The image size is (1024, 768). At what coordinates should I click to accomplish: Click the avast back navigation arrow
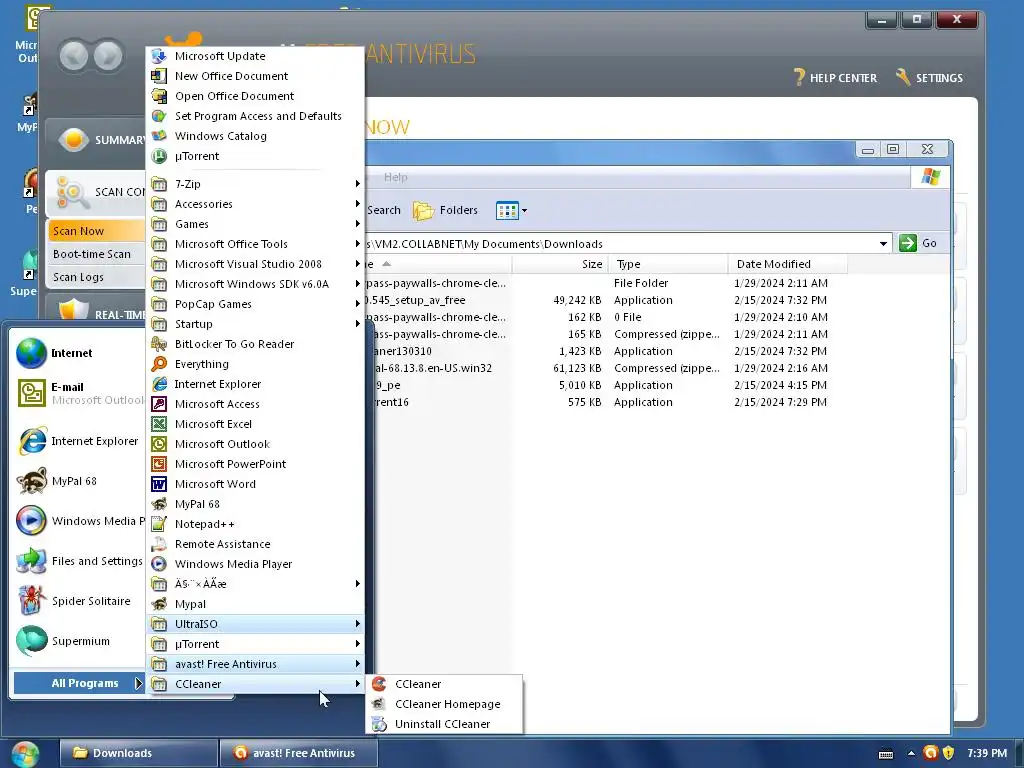click(x=74, y=56)
